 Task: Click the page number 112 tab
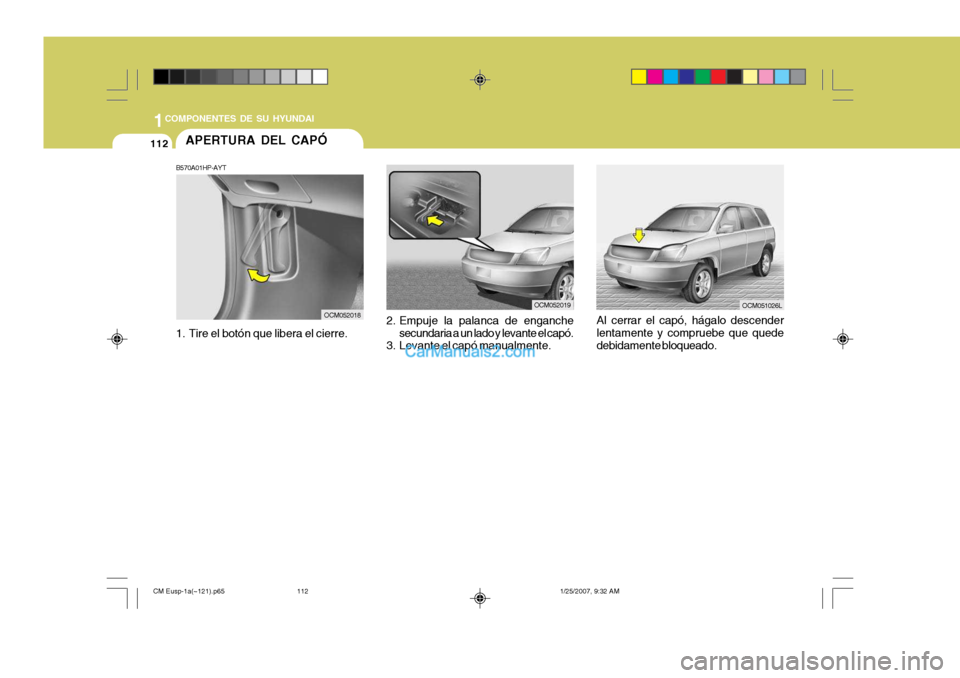[159, 144]
